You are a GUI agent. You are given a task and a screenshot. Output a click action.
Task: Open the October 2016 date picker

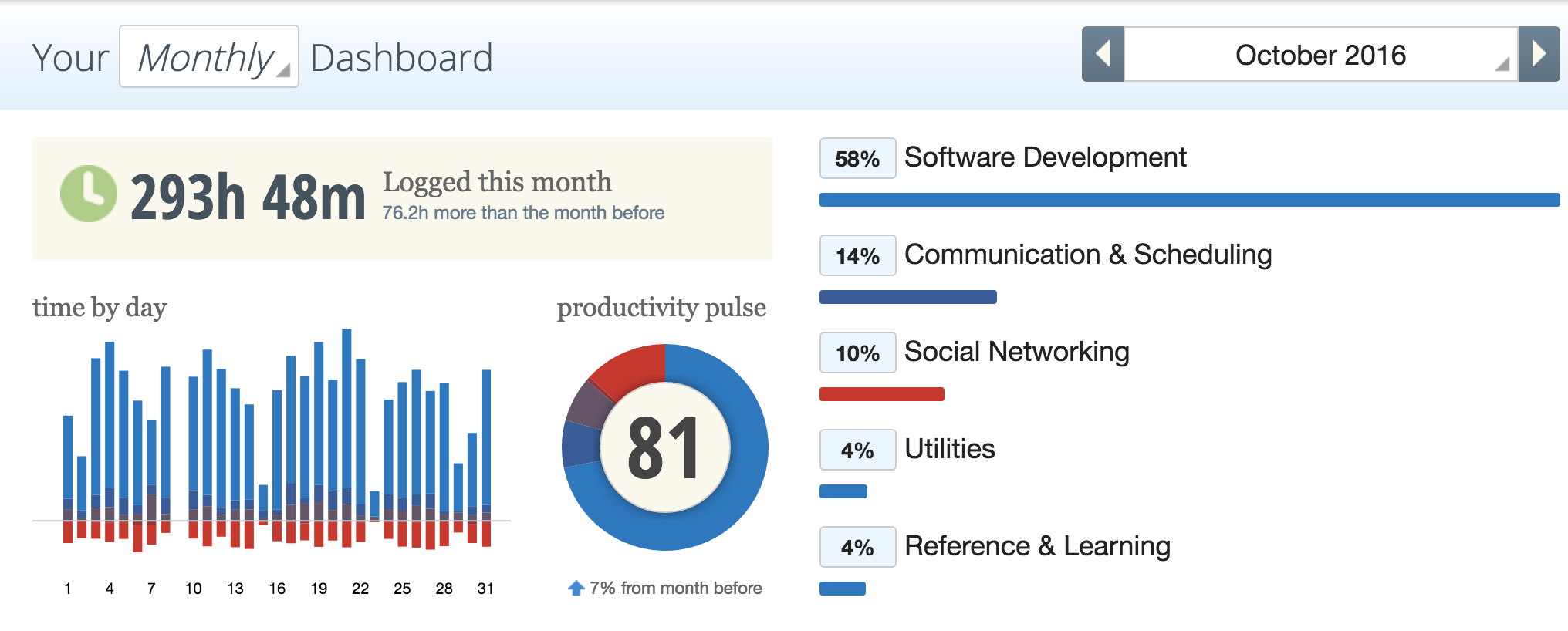1320,55
